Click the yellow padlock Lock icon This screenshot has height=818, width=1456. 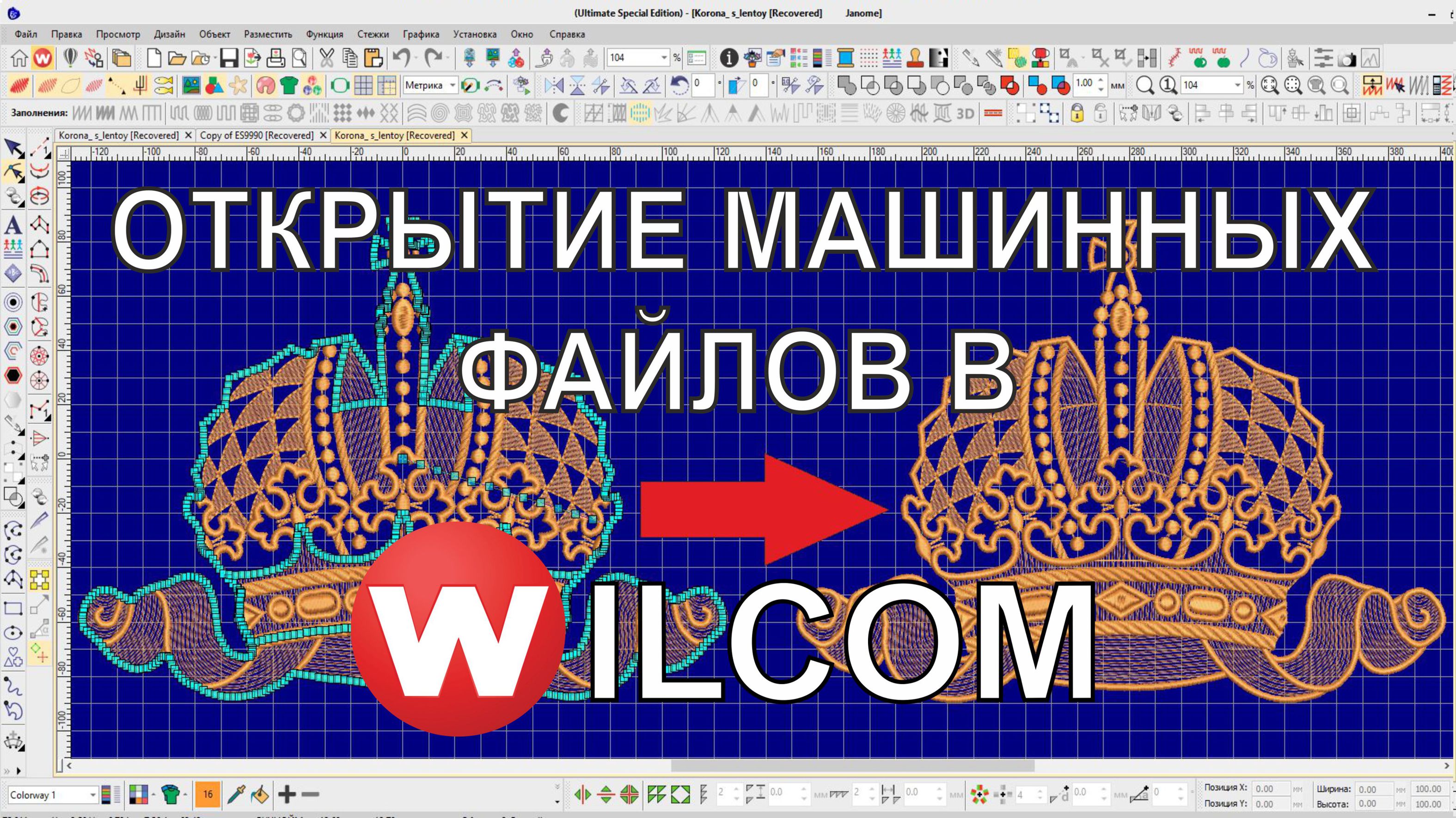pos(1077,113)
